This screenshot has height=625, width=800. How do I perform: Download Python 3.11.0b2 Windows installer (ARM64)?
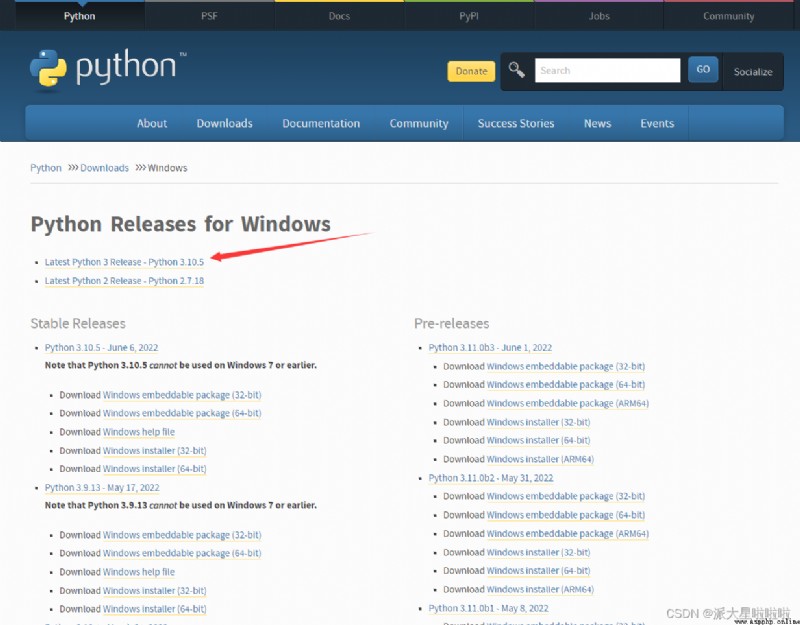click(540, 590)
